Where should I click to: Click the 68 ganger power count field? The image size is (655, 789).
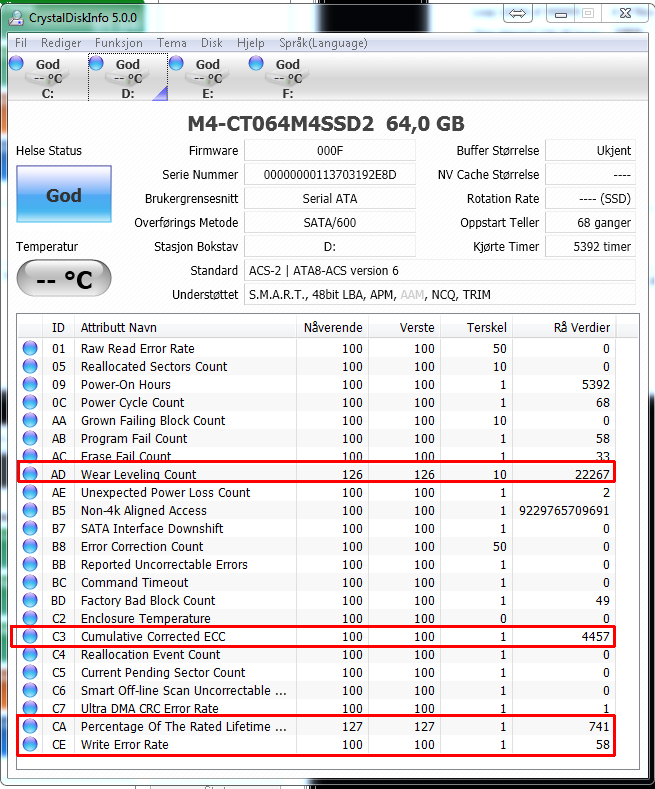(591, 222)
